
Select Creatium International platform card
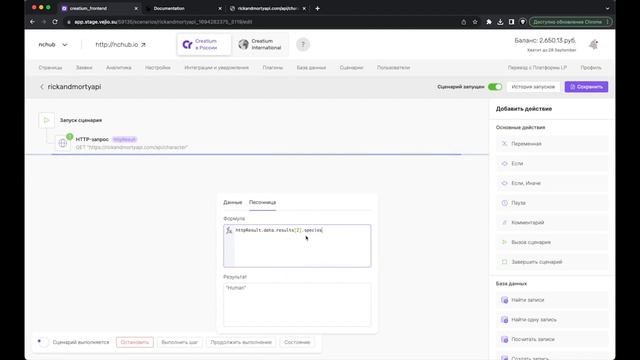[x=260, y=44]
